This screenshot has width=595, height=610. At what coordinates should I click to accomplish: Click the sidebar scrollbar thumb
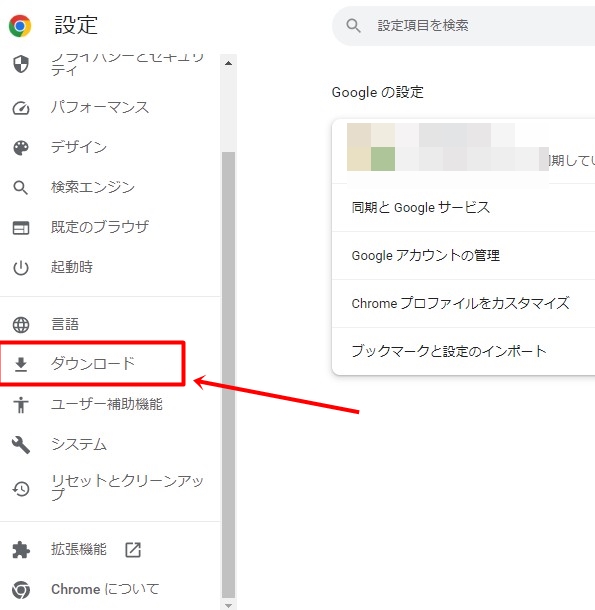(228, 375)
